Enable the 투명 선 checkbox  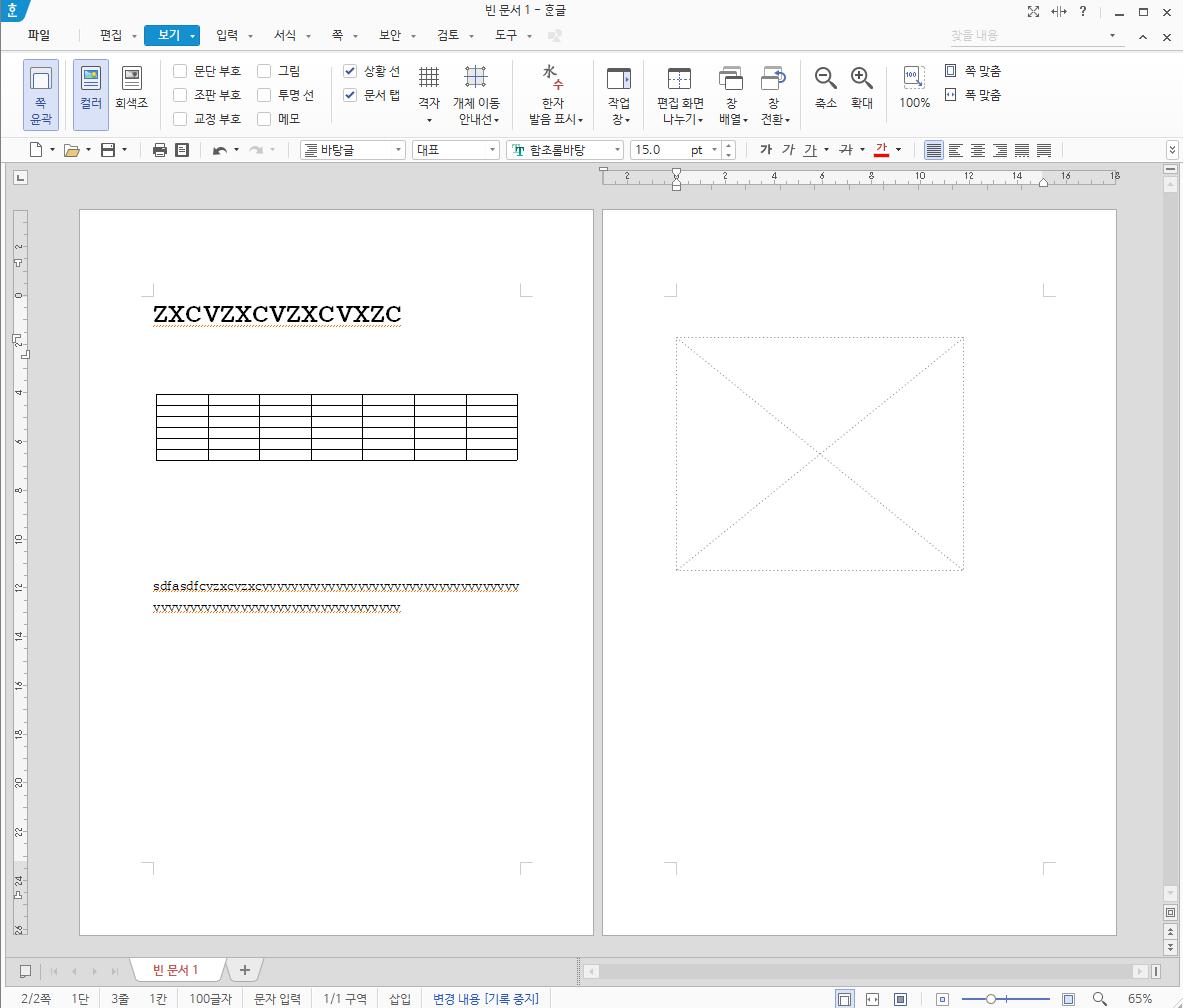[265, 95]
